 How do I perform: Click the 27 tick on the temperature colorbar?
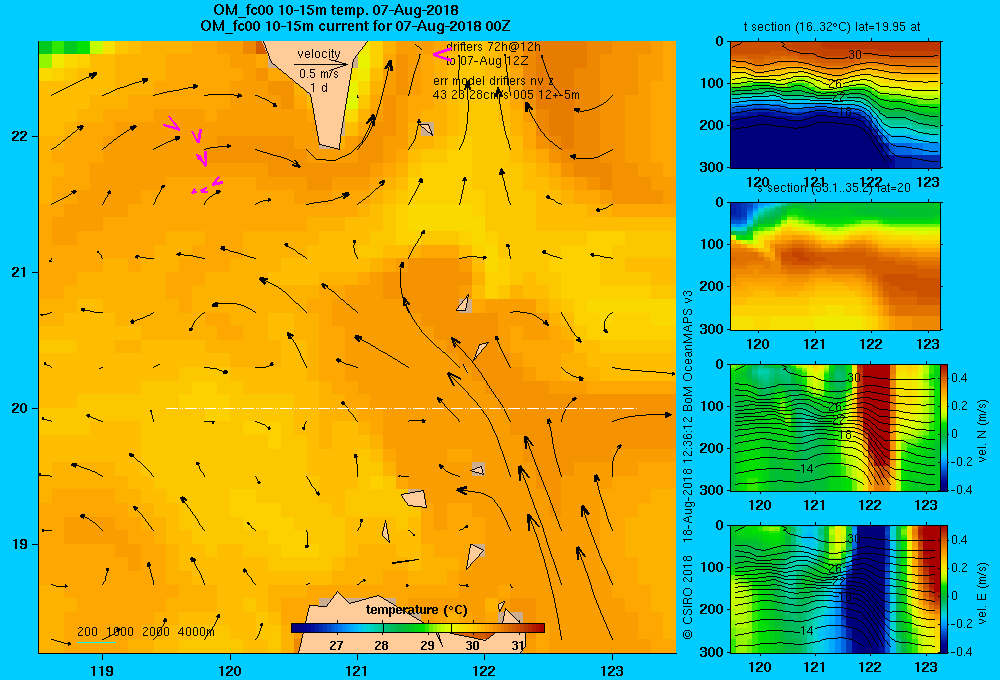click(336, 646)
